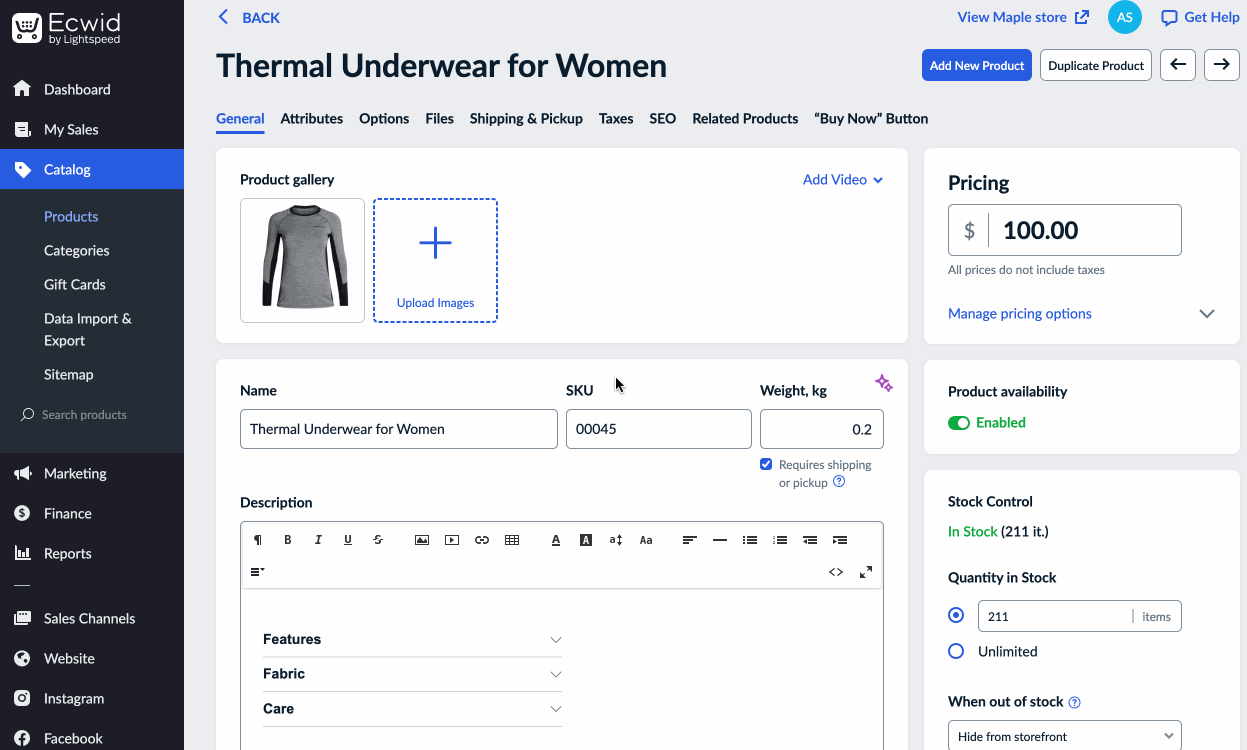Expand Manage pricing options

[x=1081, y=314]
